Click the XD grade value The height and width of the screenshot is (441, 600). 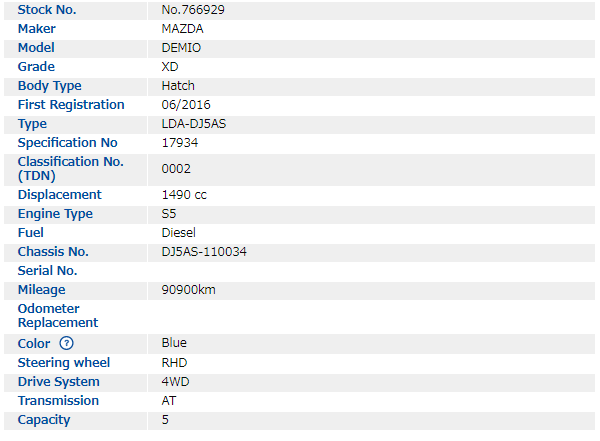pos(171,66)
